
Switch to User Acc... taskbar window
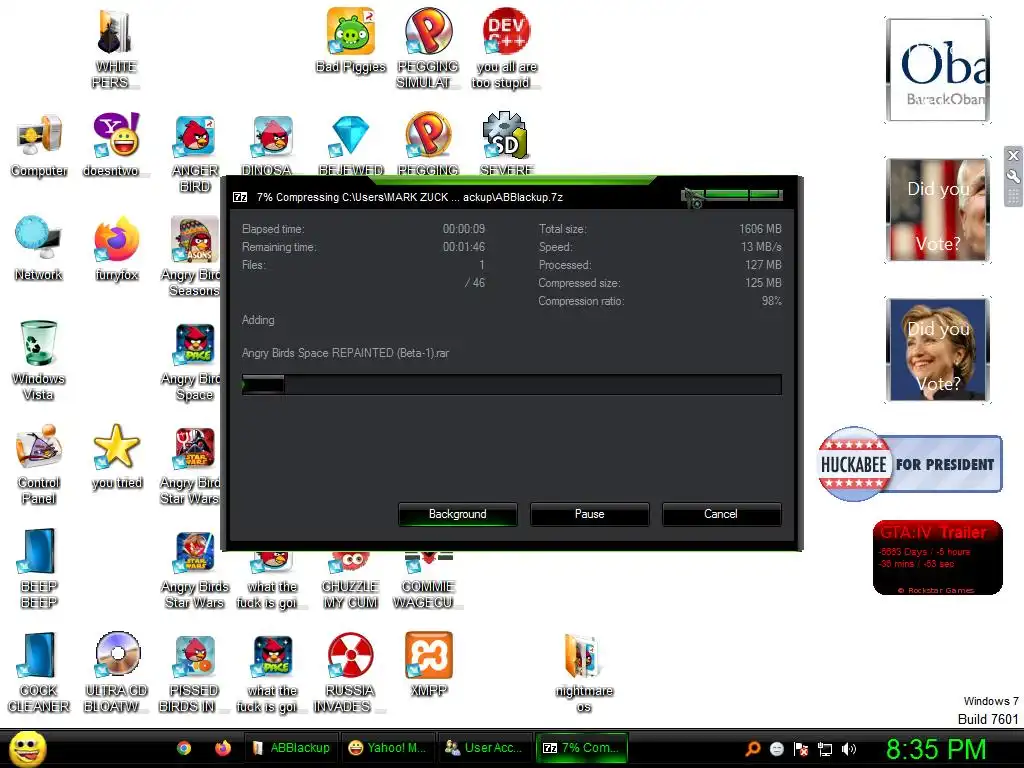coord(483,748)
